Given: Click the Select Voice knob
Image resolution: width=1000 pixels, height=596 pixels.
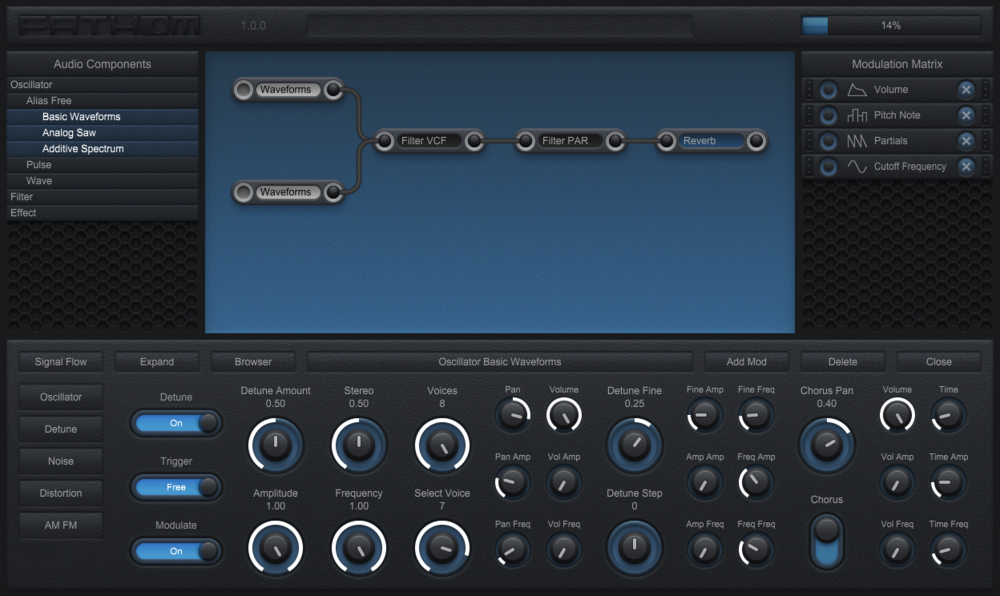Looking at the screenshot, I should point(442,548).
